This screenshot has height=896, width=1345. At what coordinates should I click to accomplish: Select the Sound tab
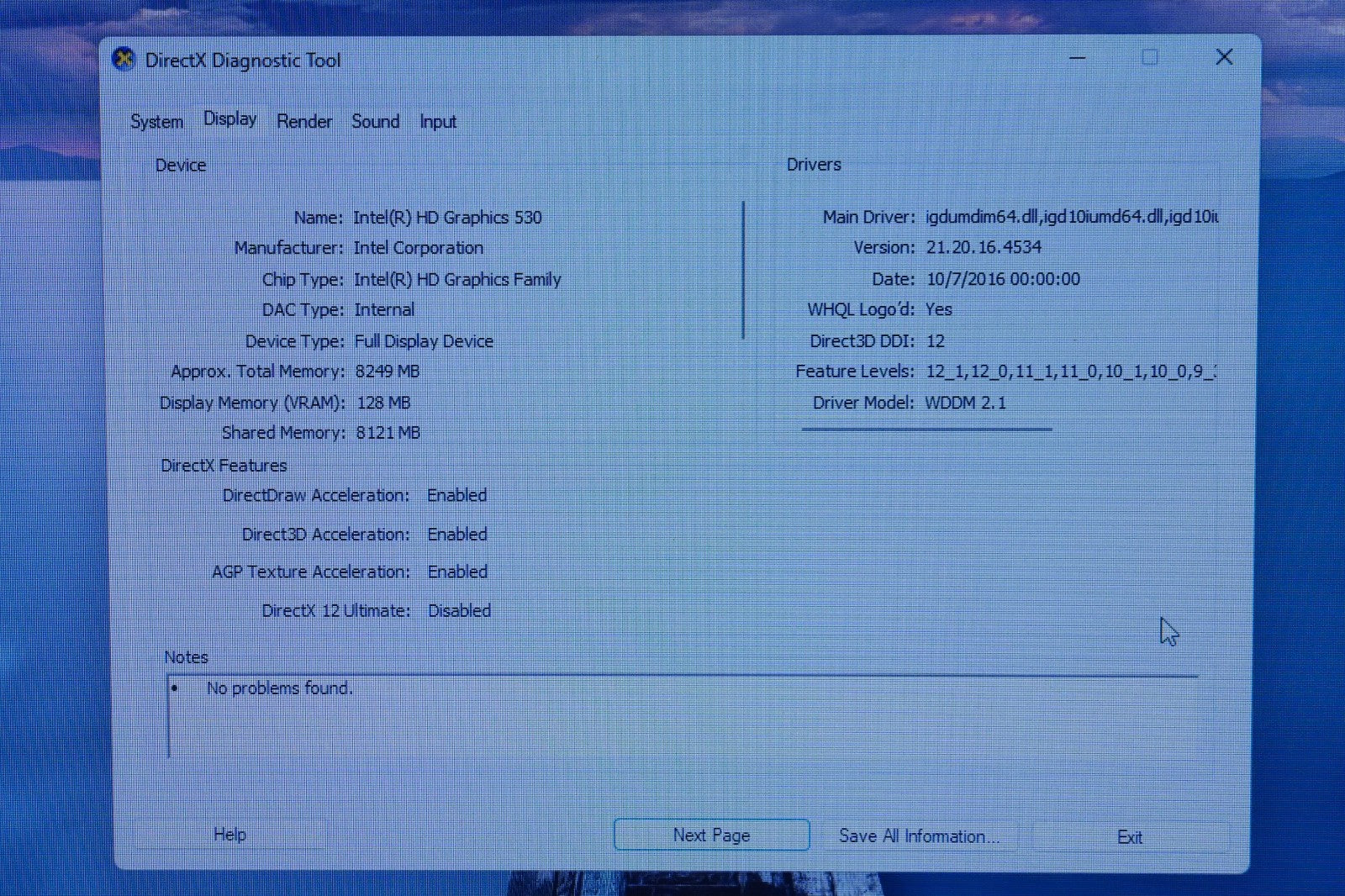(x=375, y=121)
